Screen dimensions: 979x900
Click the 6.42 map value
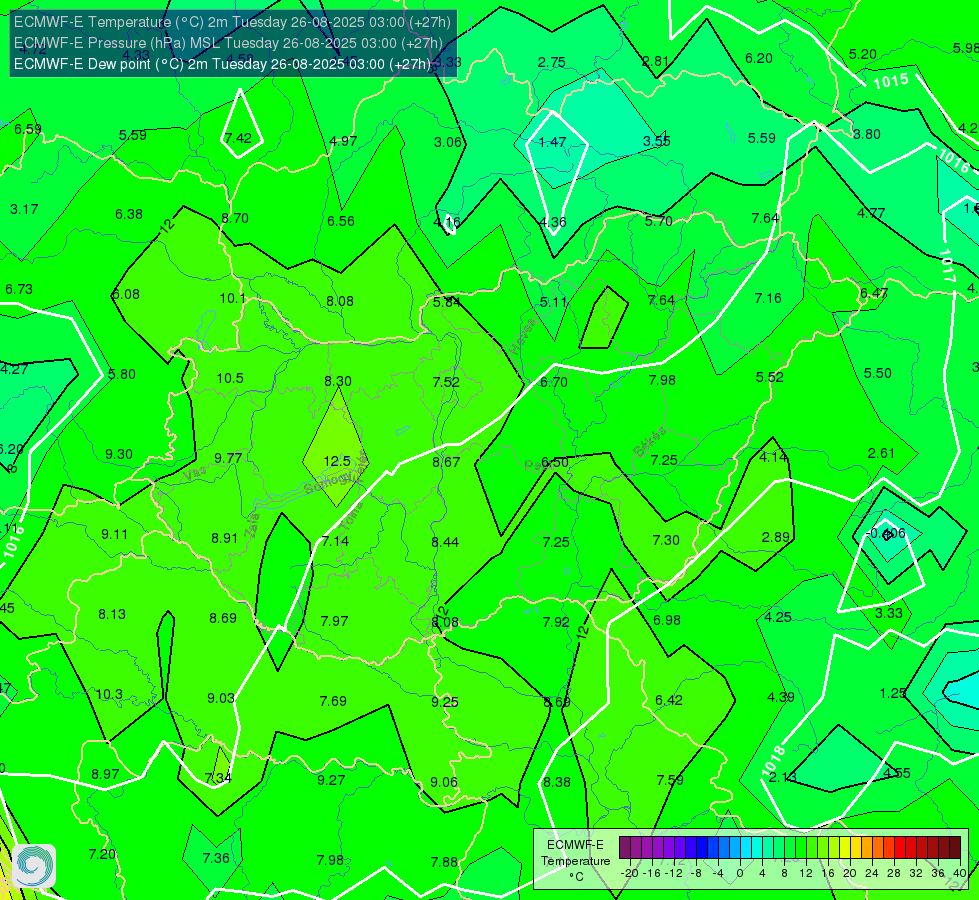click(669, 700)
